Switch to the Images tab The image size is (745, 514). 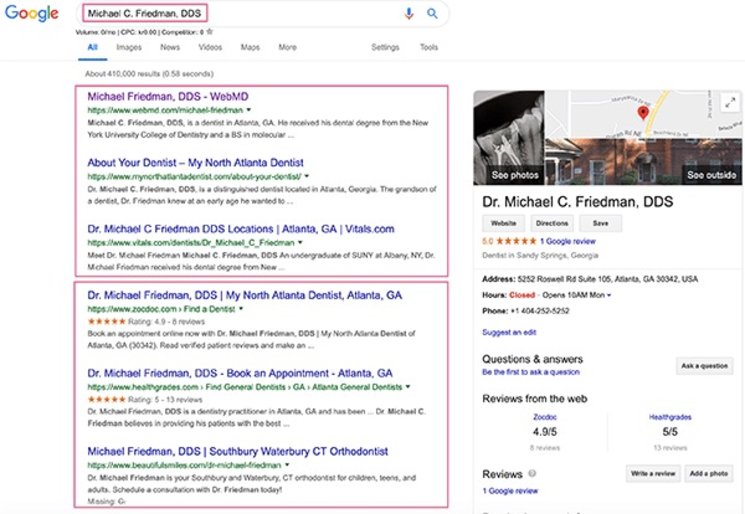[x=129, y=47]
